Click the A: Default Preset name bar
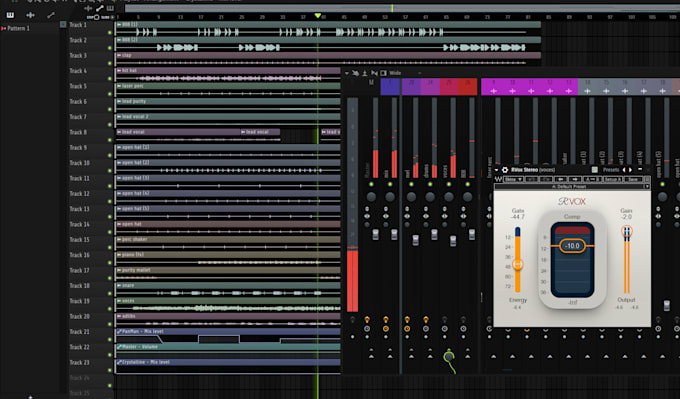680x399 pixels. [x=569, y=186]
